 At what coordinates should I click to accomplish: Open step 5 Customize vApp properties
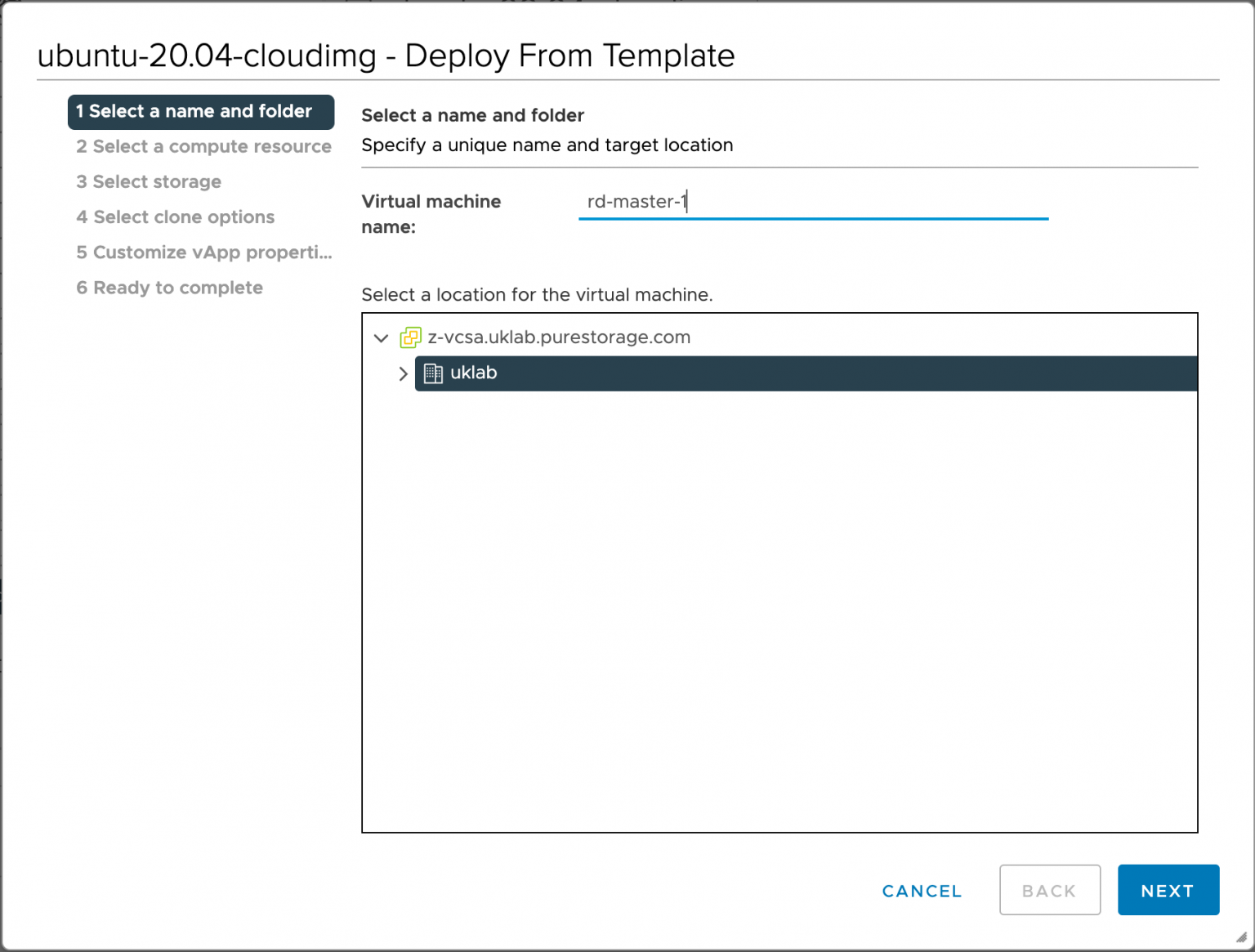[x=204, y=252]
